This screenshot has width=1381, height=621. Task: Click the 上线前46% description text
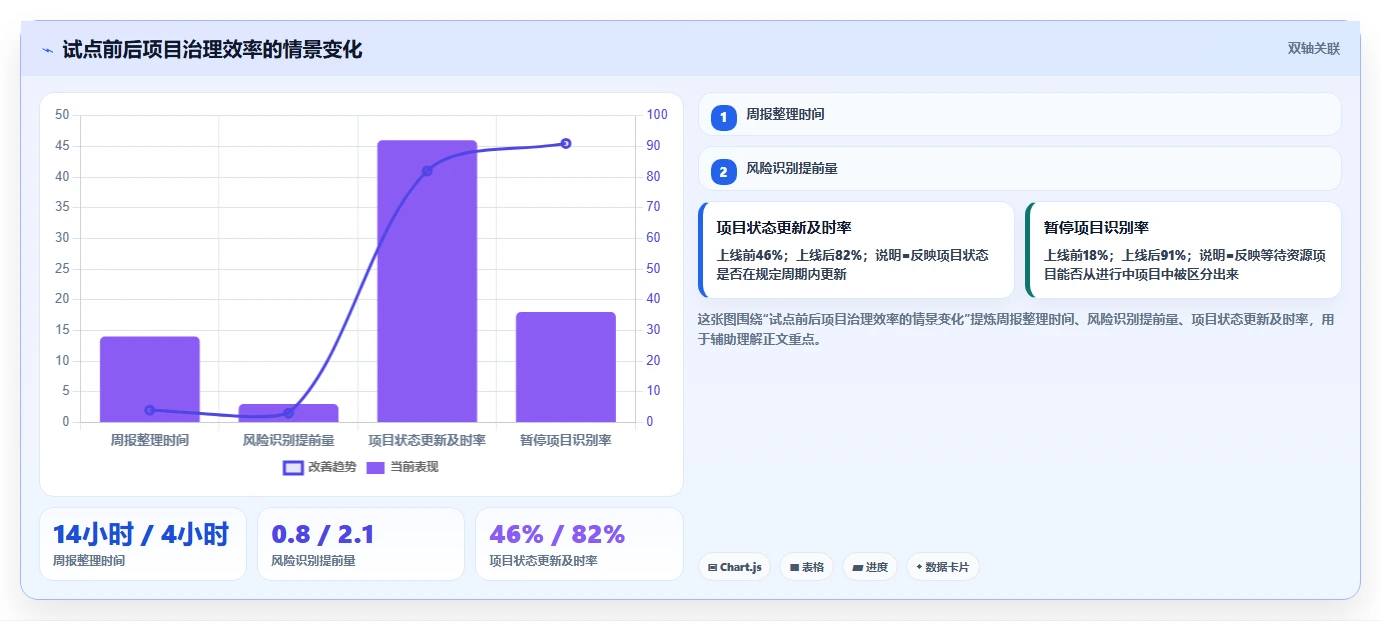pos(853,265)
